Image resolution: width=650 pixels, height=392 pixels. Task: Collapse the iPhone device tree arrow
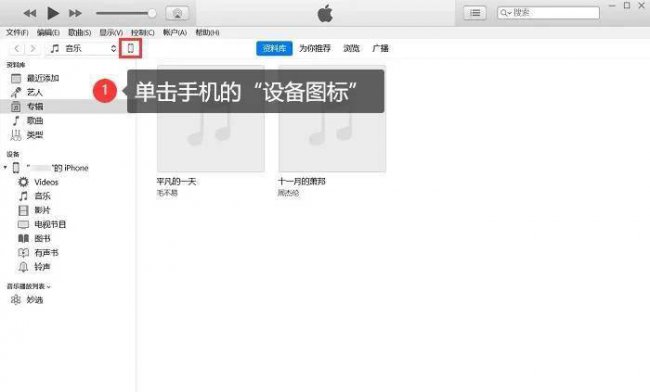(5, 167)
